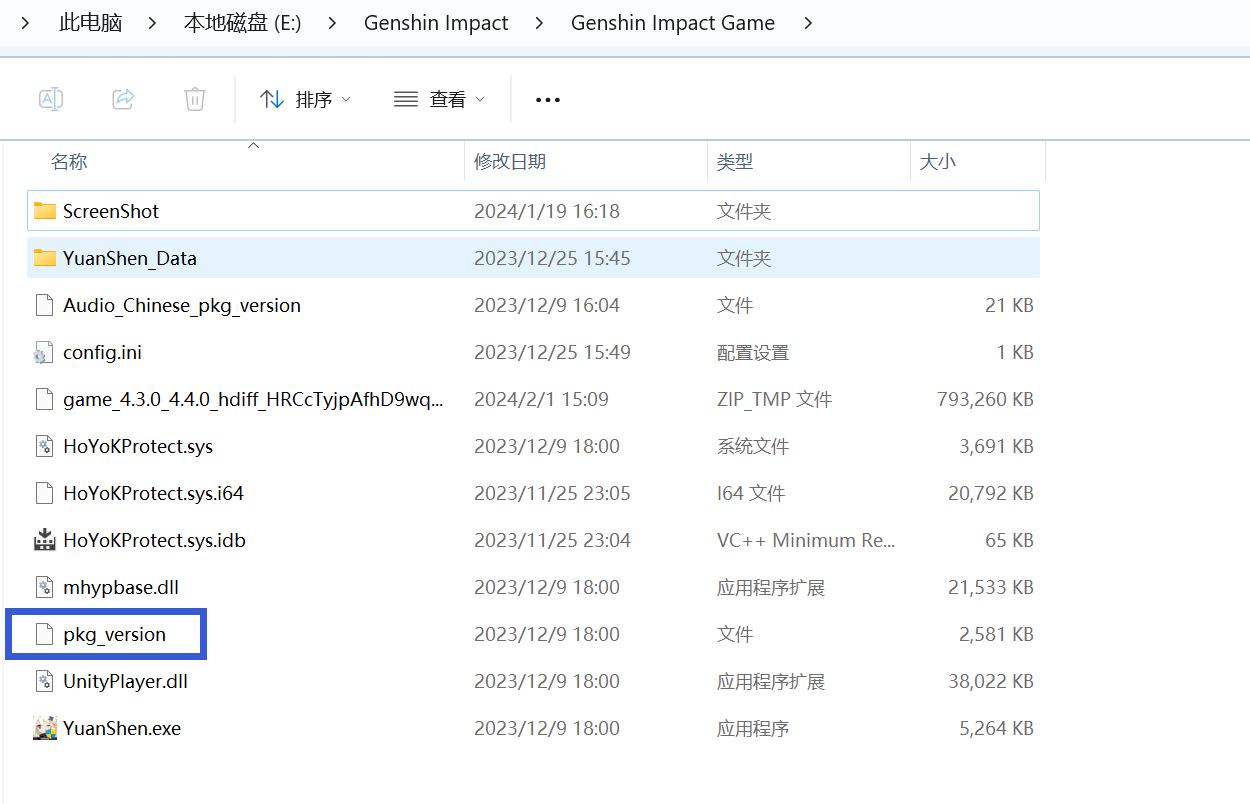Select the YuanShen_Data folder row
This screenshot has height=804, width=1250.
point(130,258)
